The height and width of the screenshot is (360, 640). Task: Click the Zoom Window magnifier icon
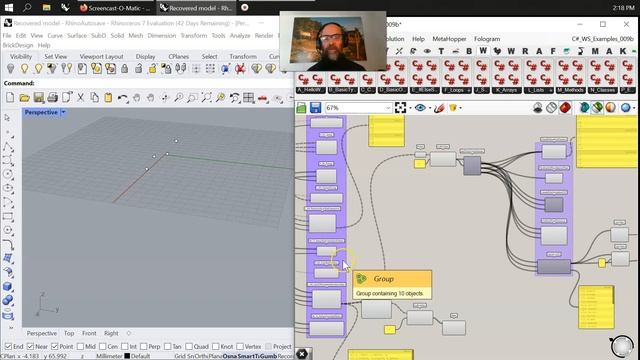(x=192, y=98)
